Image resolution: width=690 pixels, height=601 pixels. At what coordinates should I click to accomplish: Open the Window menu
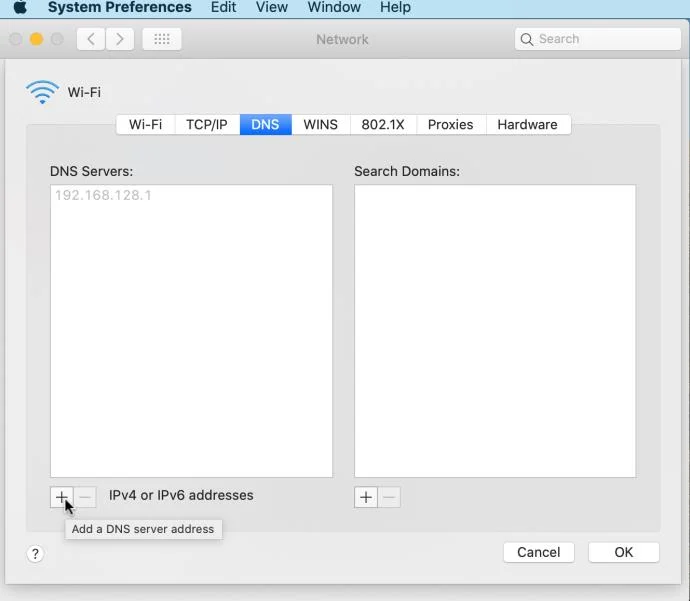click(x=334, y=7)
